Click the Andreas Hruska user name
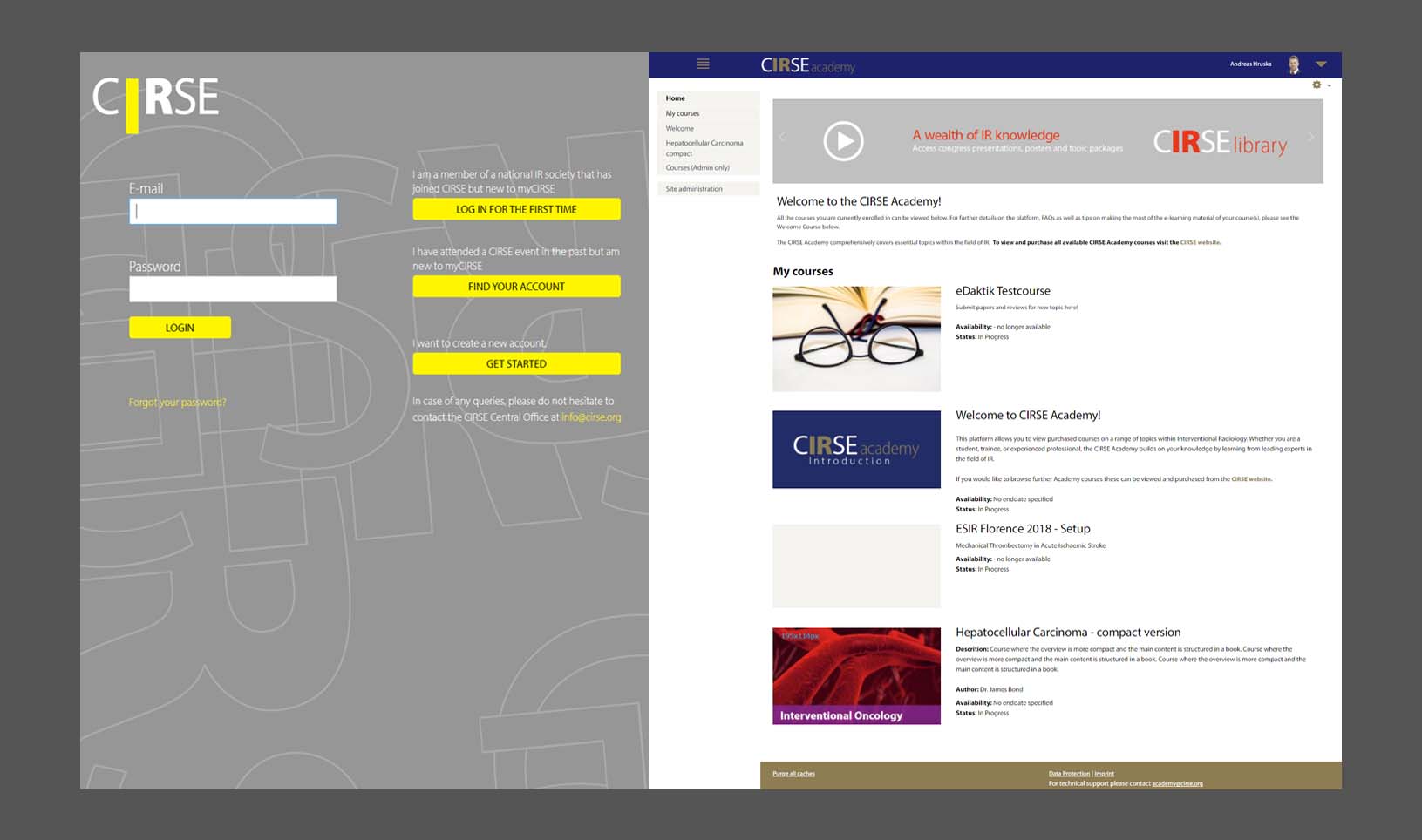The height and width of the screenshot is (840, 1422). [x=1250, y=64]
